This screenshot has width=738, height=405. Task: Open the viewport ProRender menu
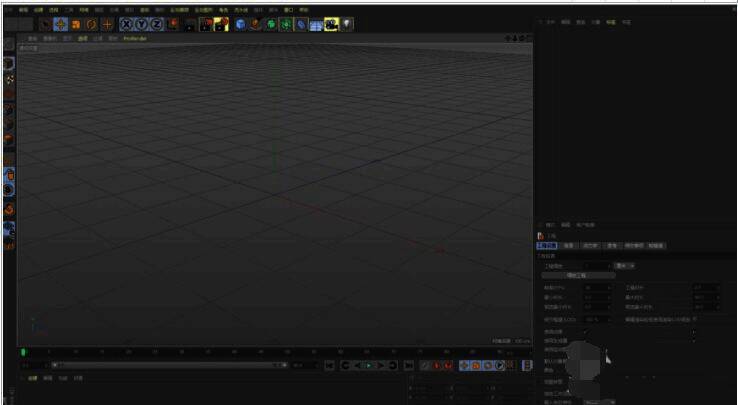point(135,39)
